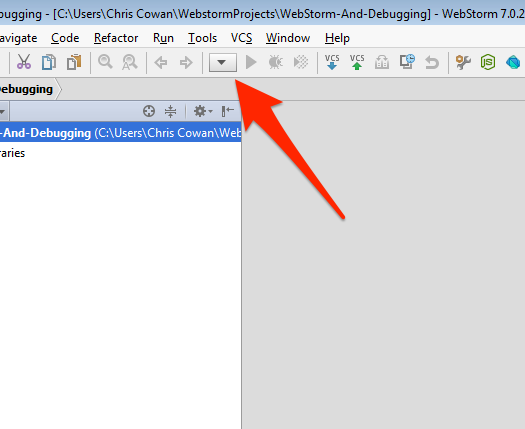Click the Run with Coverage icon
This screenshot has width=525, height=429.
pos(301,62)
